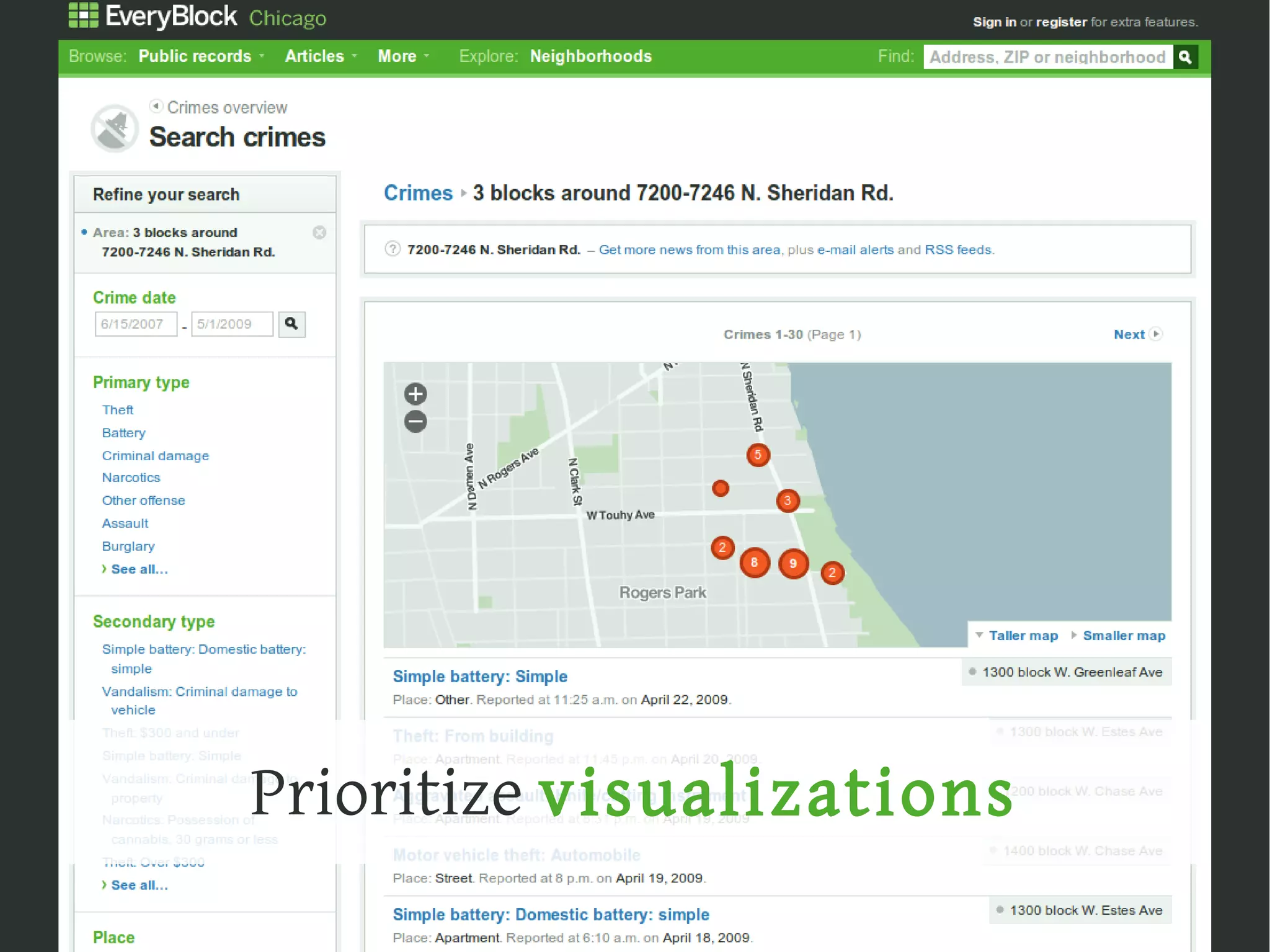Image resolution: width=1270 pixels, height=952 pixels.
Task: Submit crime date range search icon
Action: pyautogui.click(x=291, y=324)
